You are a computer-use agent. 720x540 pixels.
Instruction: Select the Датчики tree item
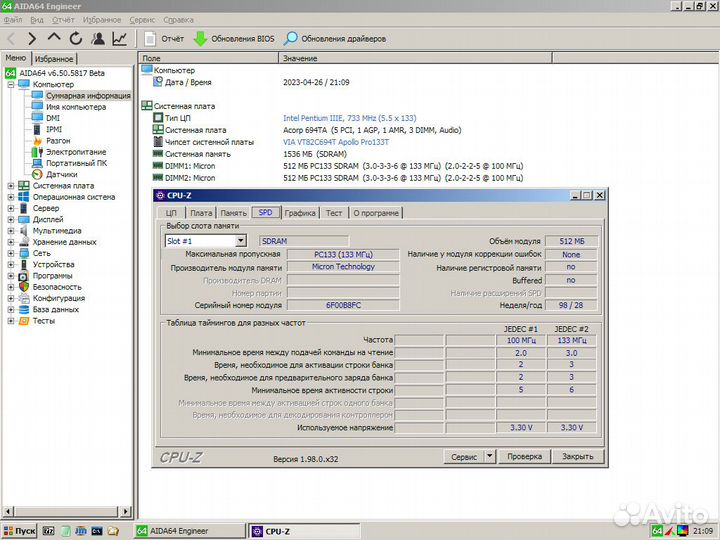coord(62,174)
